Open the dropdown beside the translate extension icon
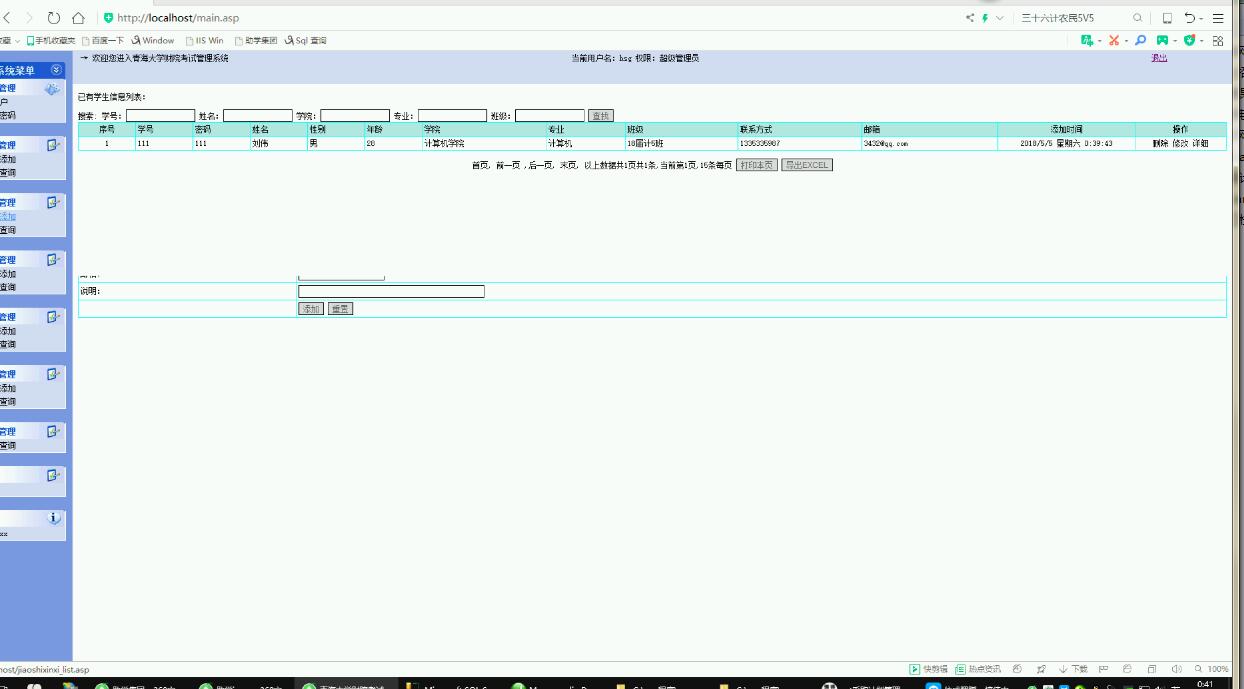1244x689 pixels. tap(1099, 41)
